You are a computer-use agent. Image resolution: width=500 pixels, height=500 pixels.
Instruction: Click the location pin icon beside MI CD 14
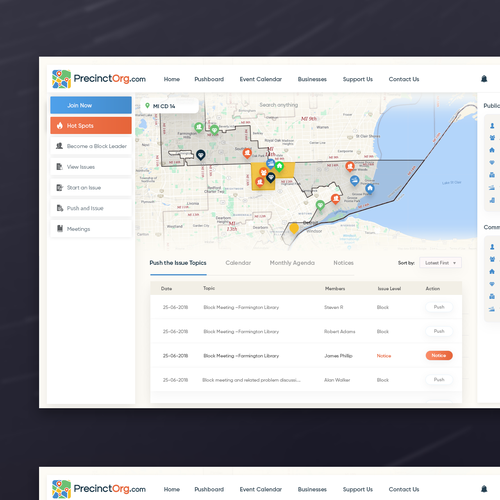point(147,106)
